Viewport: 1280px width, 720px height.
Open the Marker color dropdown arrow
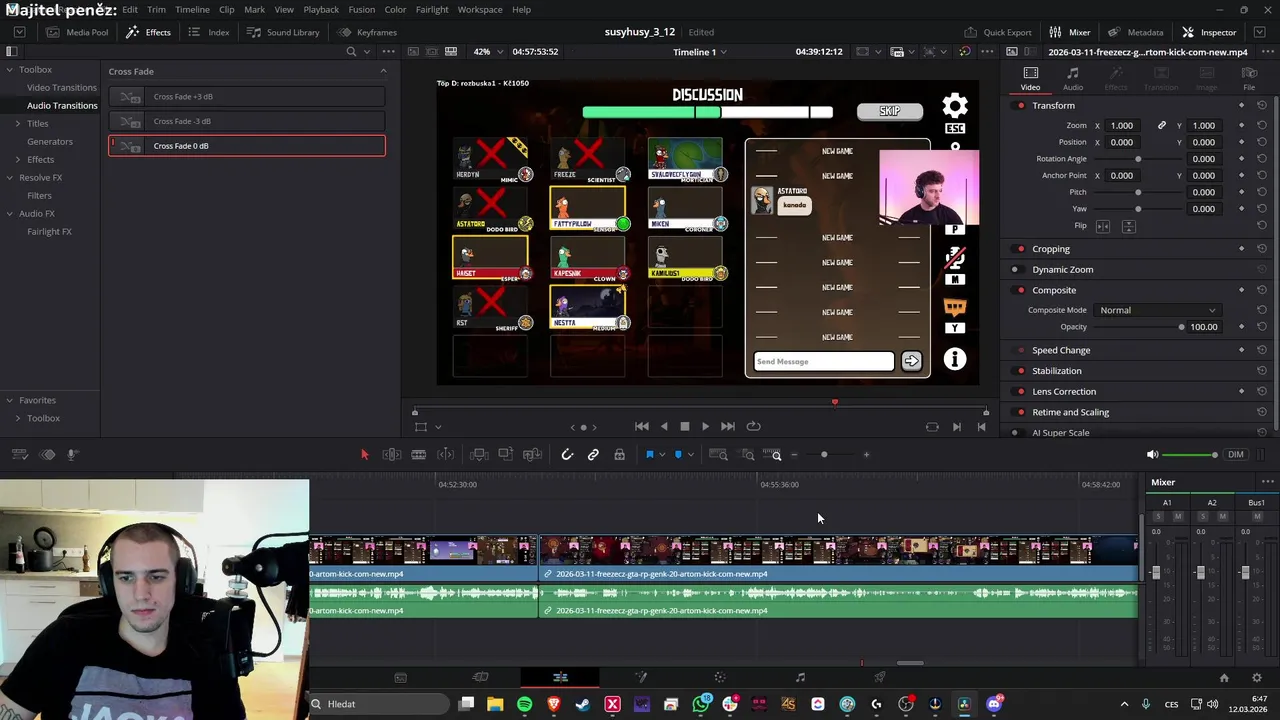click(x=690, y=455)
